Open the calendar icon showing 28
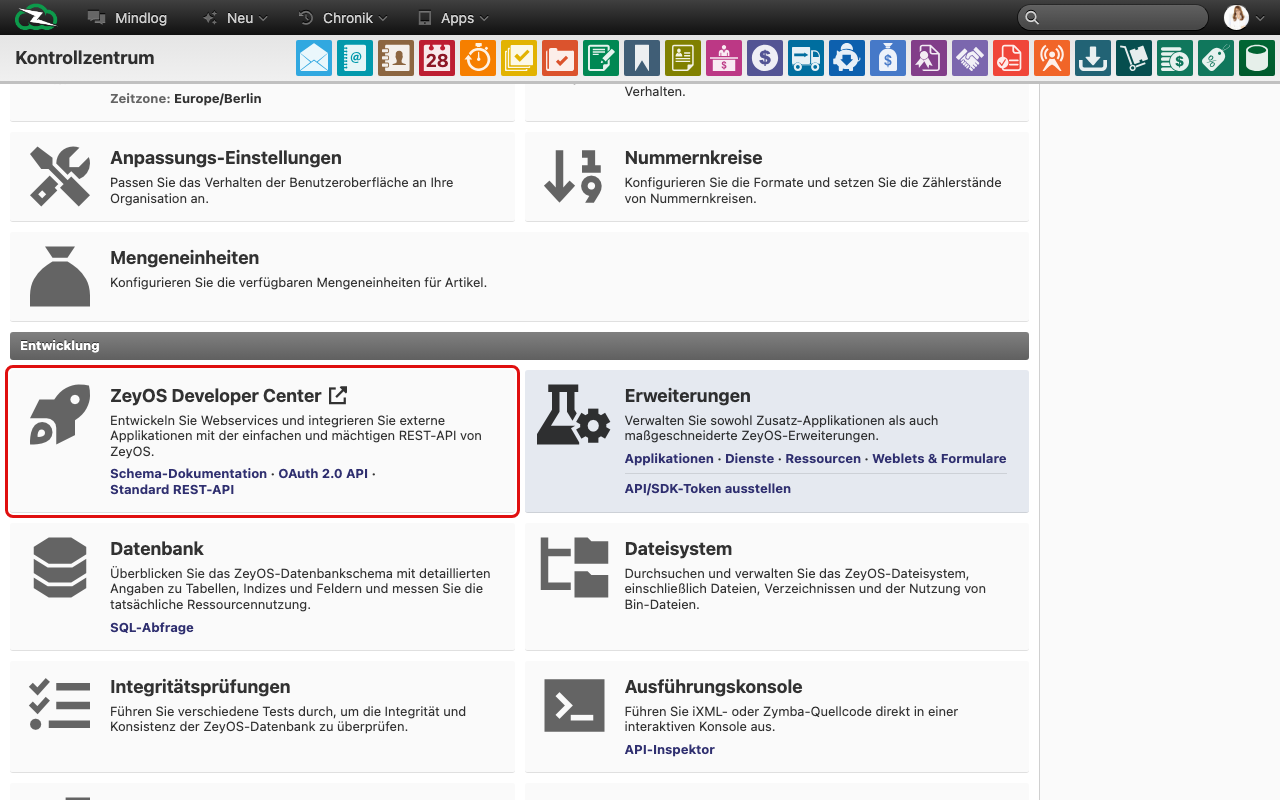Image resolution: width=1280 pixels, height=800 pixels. click(437, 58)
